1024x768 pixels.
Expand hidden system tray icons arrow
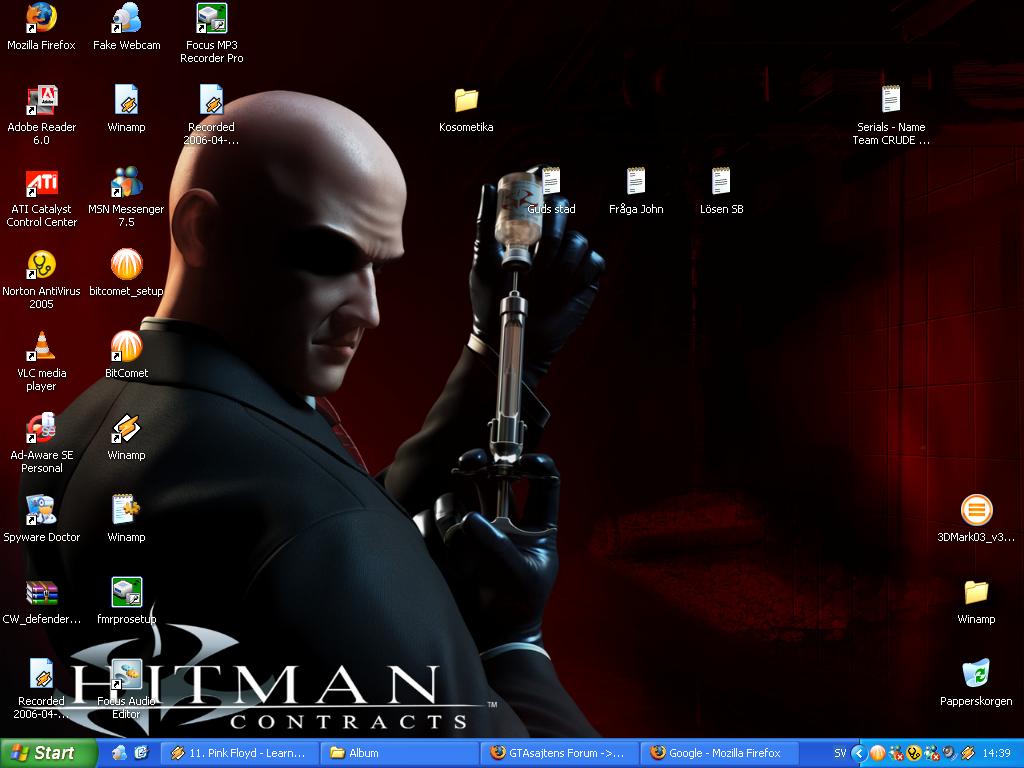coord(859,754)
